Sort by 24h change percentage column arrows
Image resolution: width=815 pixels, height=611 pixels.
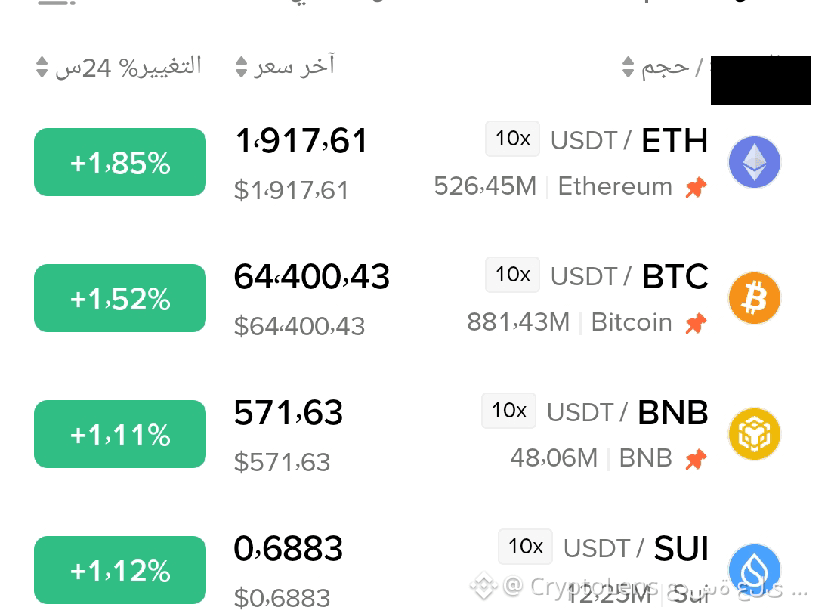pyautogui.click(x=42, y=67)
